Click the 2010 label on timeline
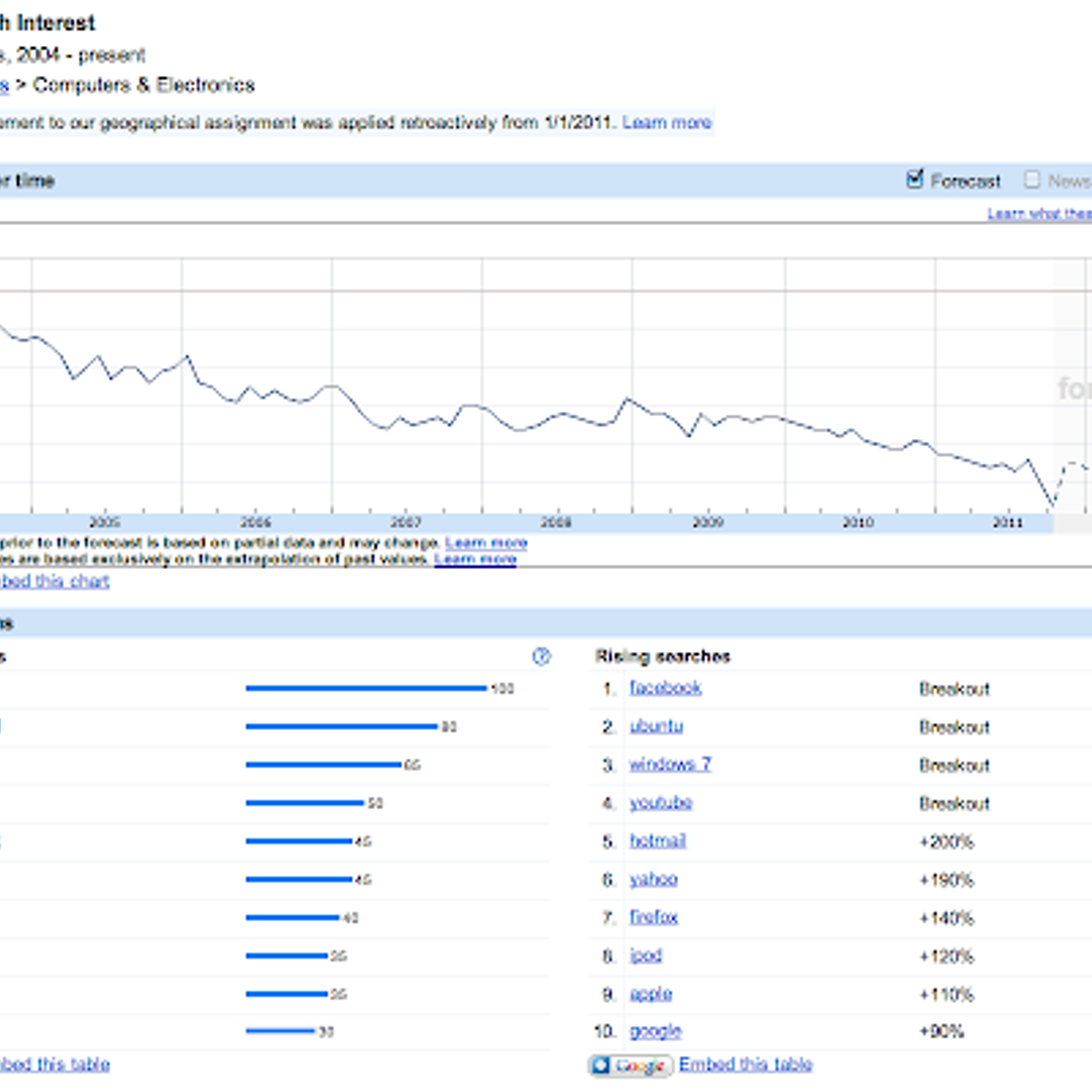Image resolution: width=1092 pixels, height=1092 pixels. [x=857, y=523]
